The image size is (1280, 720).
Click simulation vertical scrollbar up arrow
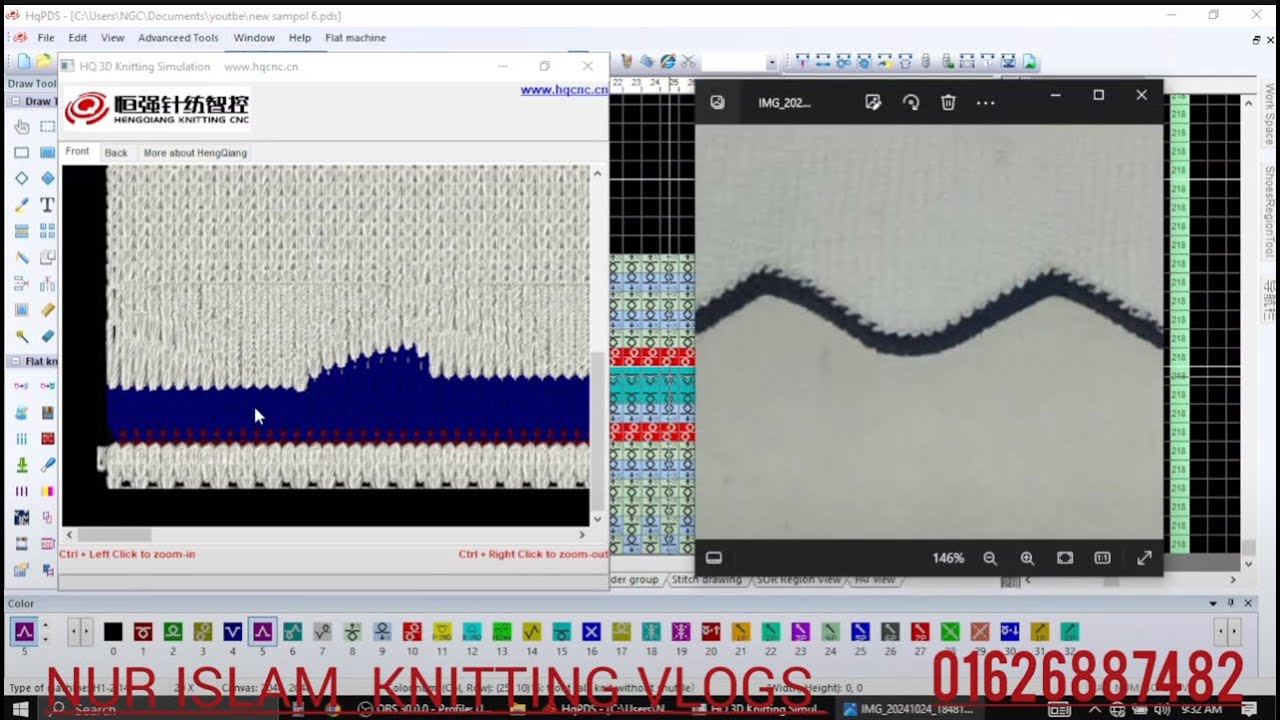click(x=598, y=173)
